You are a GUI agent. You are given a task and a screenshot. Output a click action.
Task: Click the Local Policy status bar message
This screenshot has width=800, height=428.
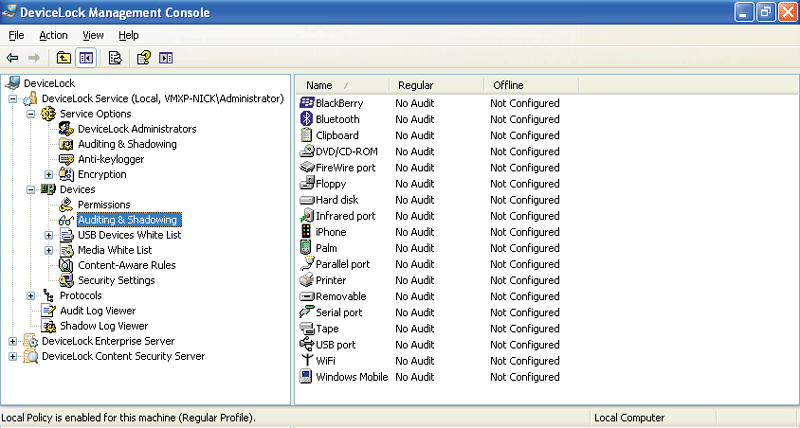[129, 418]
